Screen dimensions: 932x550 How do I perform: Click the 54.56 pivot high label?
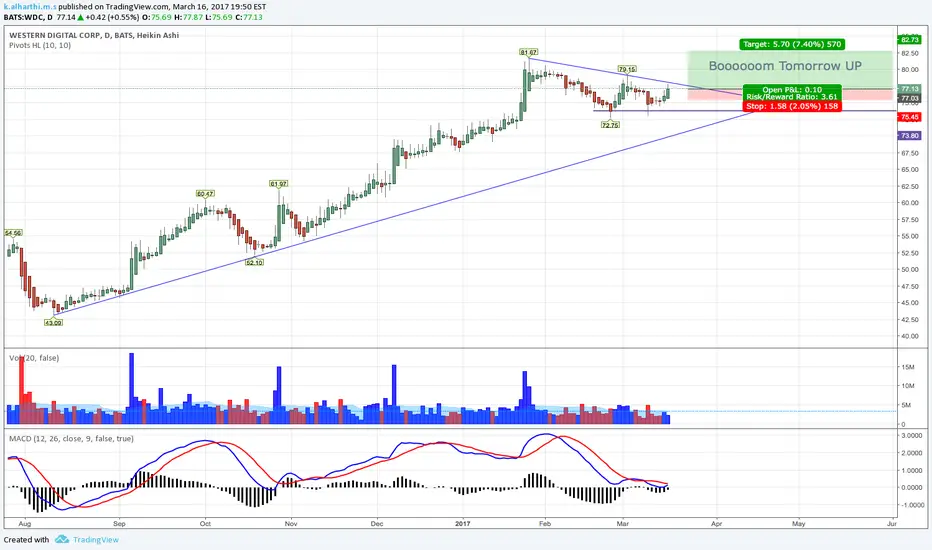13,233
